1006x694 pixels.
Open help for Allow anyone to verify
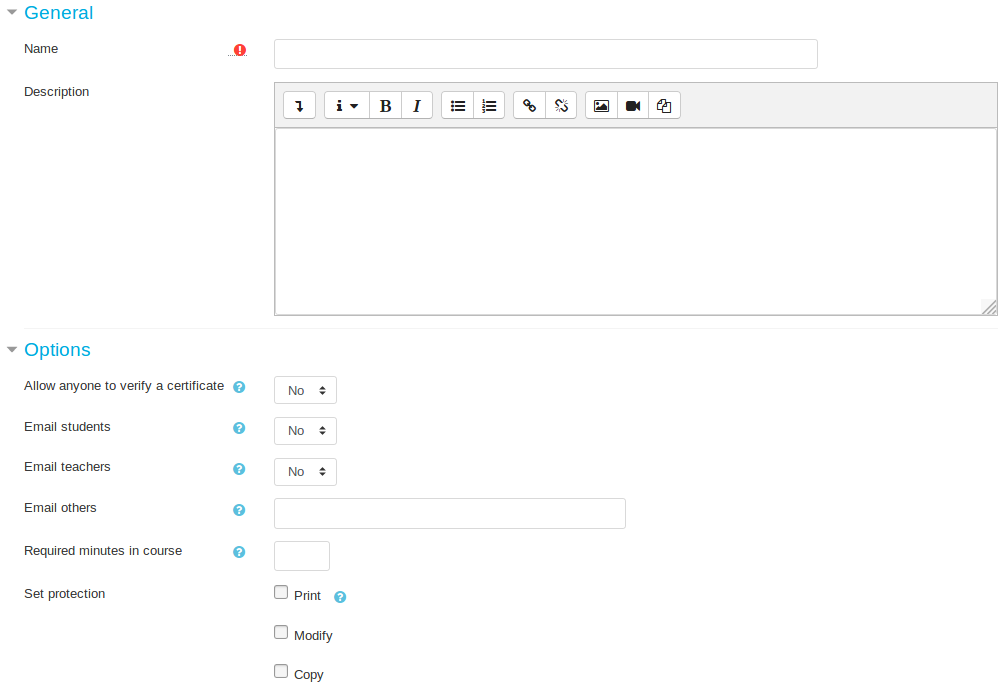pos(239,386)
